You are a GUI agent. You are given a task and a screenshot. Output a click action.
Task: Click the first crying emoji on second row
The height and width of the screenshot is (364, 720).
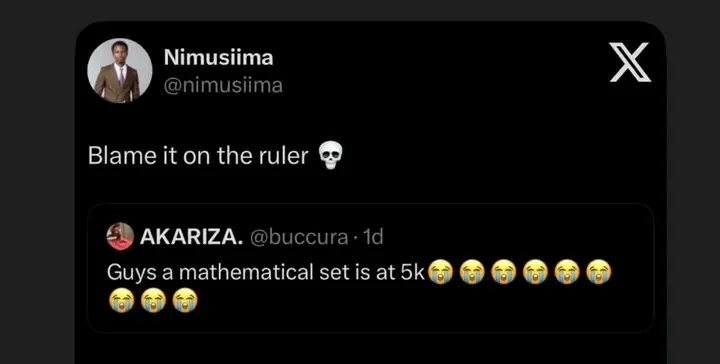tap(122, 301)
